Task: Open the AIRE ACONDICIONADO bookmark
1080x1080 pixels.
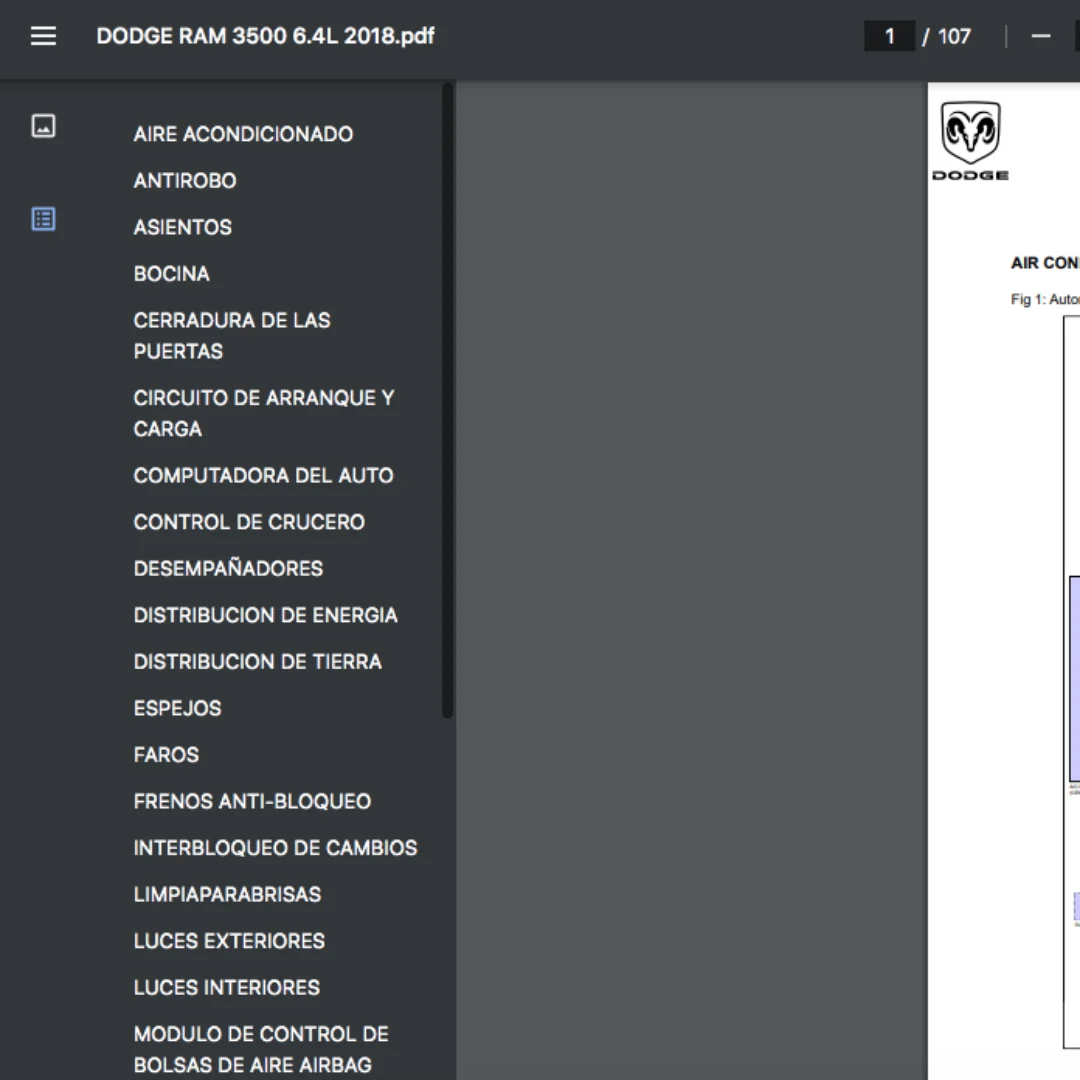Action: 243,134
